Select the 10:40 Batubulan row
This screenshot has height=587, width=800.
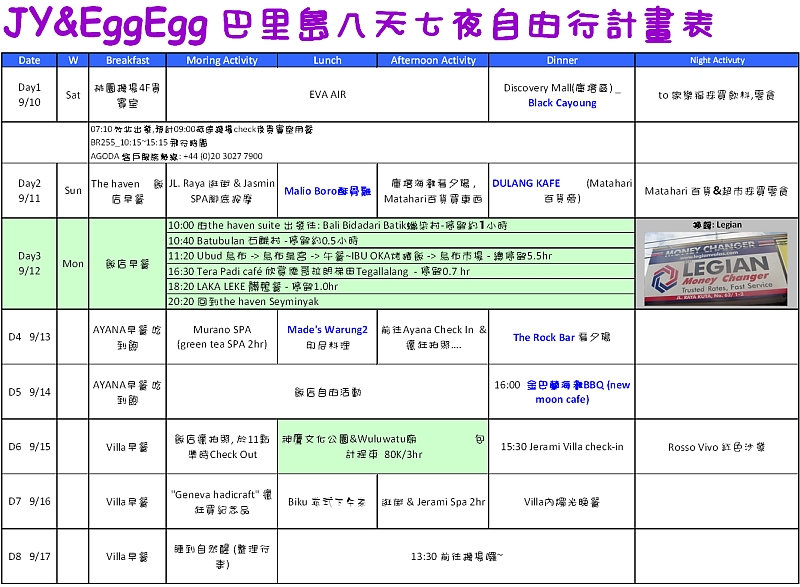(401, 241)
